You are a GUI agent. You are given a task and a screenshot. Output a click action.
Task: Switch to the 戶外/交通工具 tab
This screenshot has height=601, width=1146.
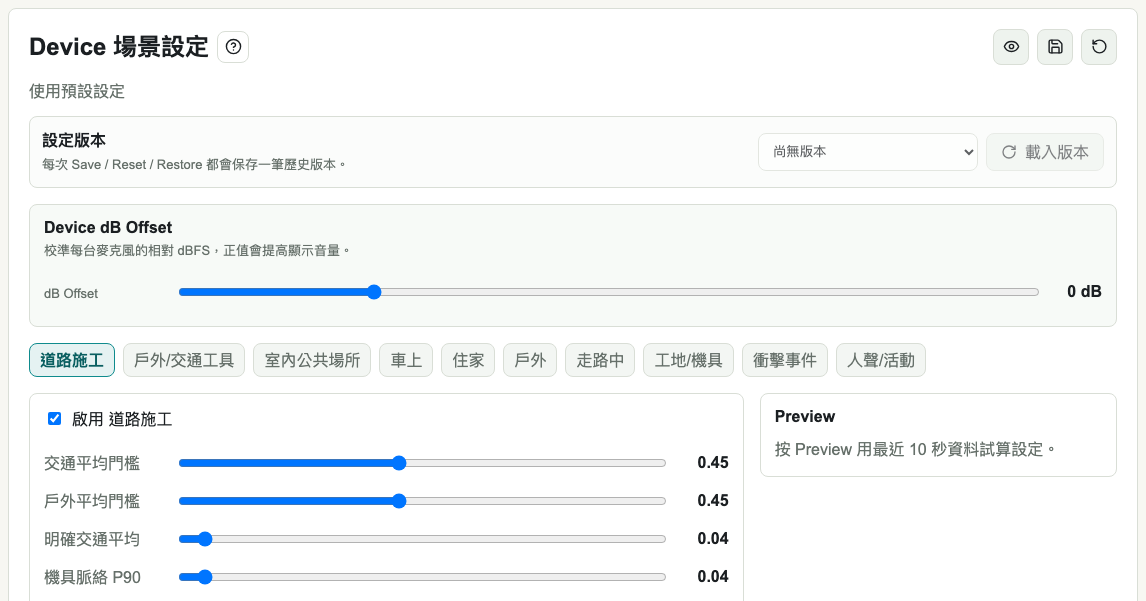[x=184, y=360]
